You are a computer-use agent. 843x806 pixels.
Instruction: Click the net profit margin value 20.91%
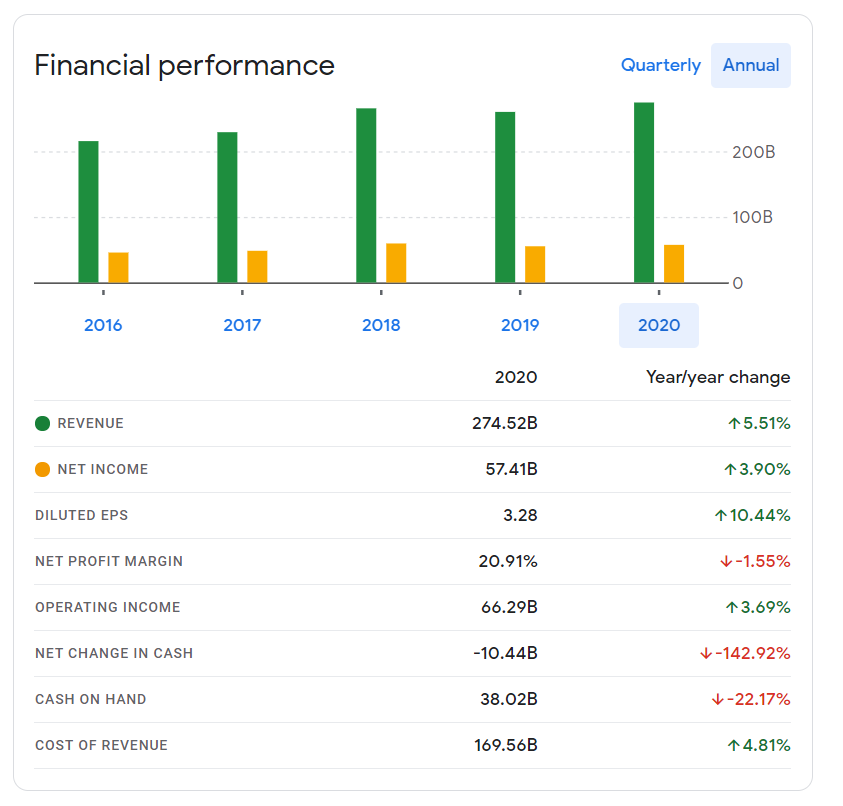click(508, 561)
